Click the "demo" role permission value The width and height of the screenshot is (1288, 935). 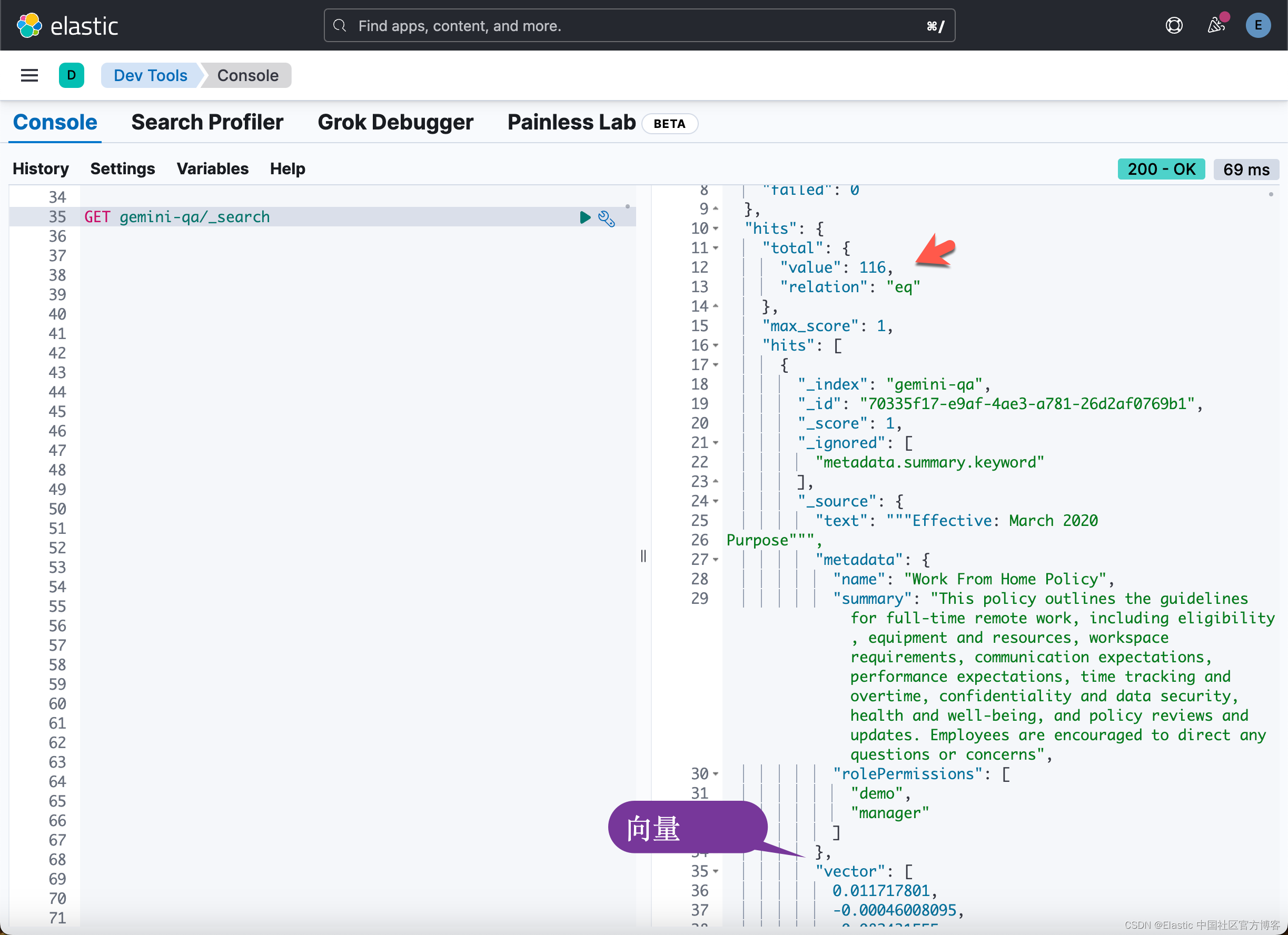[876, 793]
